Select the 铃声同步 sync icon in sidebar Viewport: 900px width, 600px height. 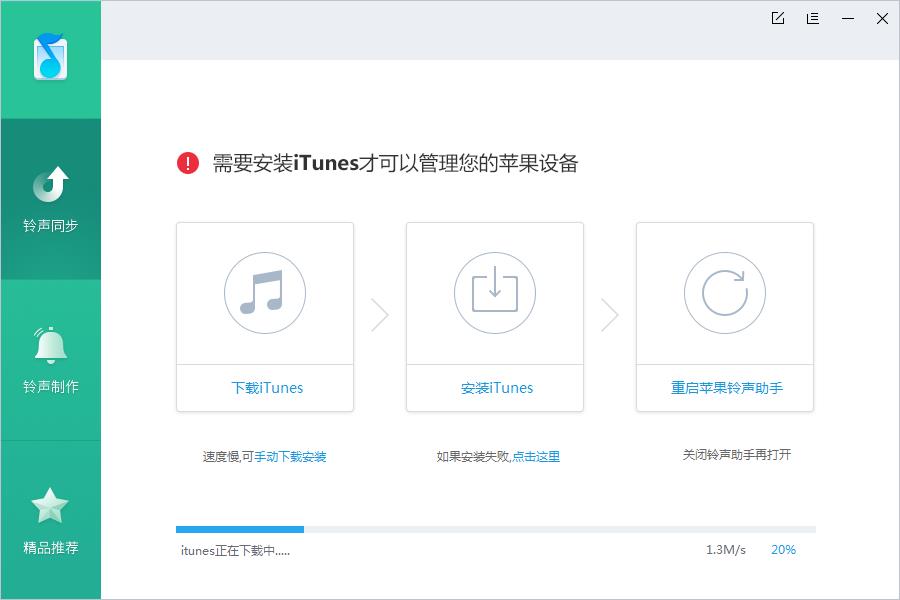(51, 184)
